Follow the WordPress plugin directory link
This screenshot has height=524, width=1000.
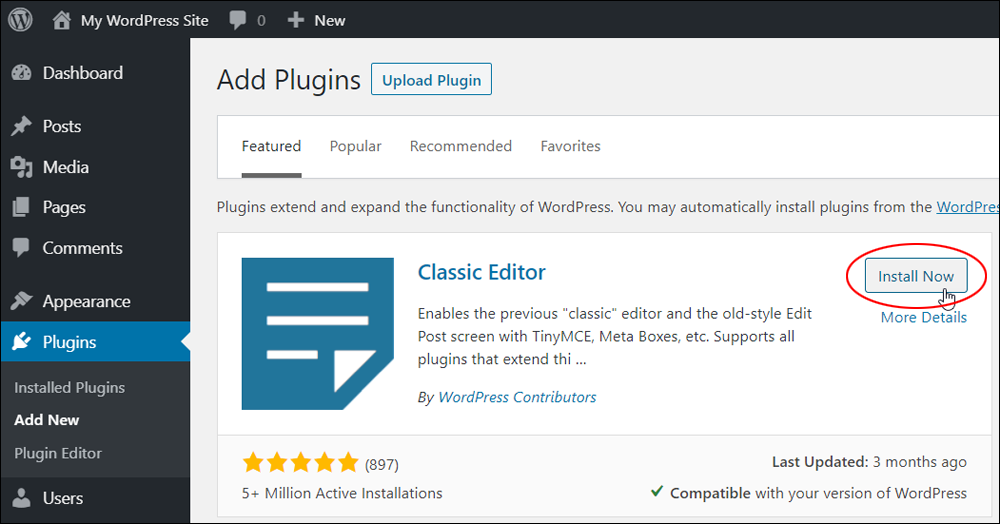tap(967, 207)
